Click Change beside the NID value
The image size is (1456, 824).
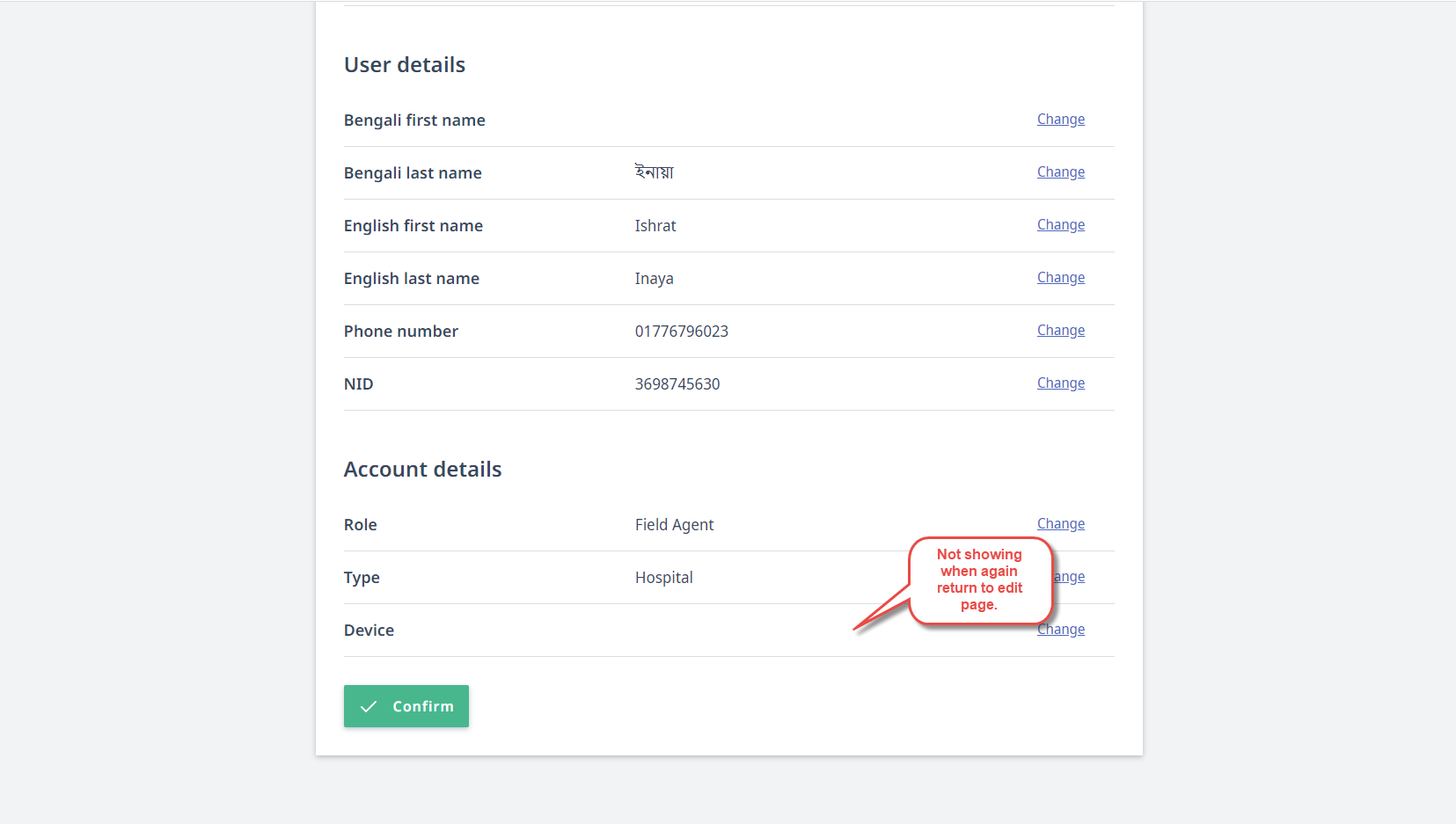point(1060,383)
